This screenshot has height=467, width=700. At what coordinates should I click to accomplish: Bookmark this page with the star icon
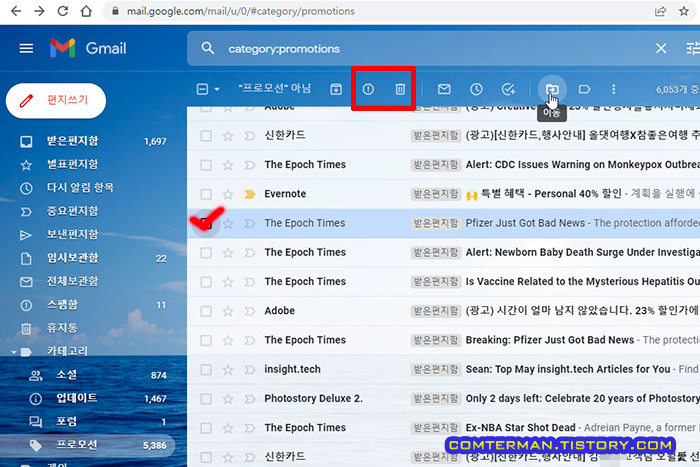click(x=683, y=11)
